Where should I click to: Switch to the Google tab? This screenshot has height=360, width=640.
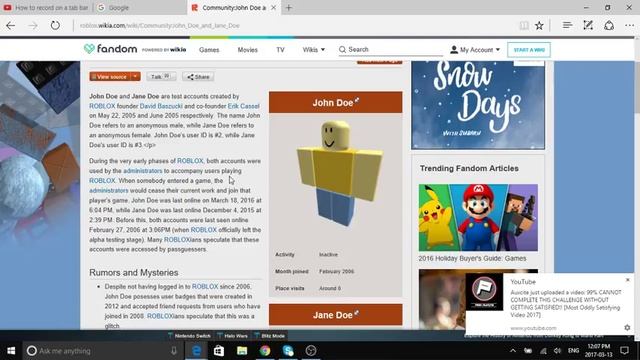(x=140, y=7)
